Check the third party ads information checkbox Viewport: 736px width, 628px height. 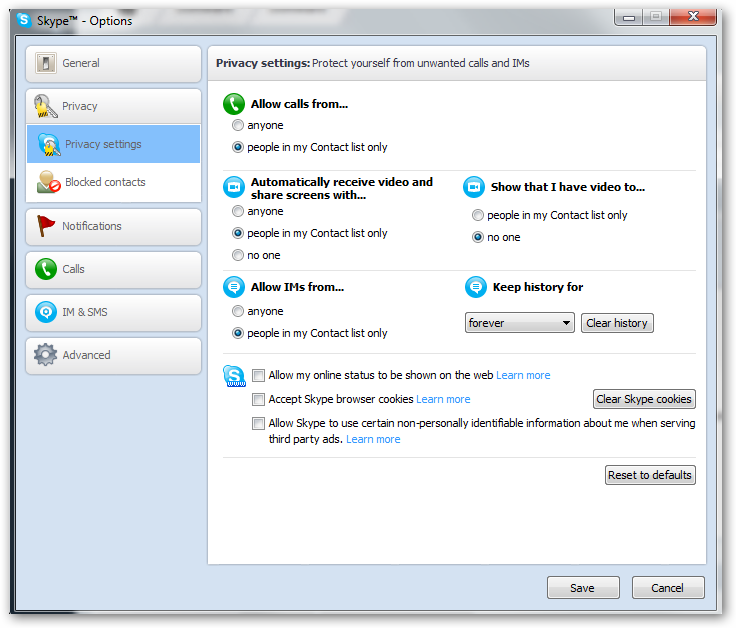tap(258, 423)
